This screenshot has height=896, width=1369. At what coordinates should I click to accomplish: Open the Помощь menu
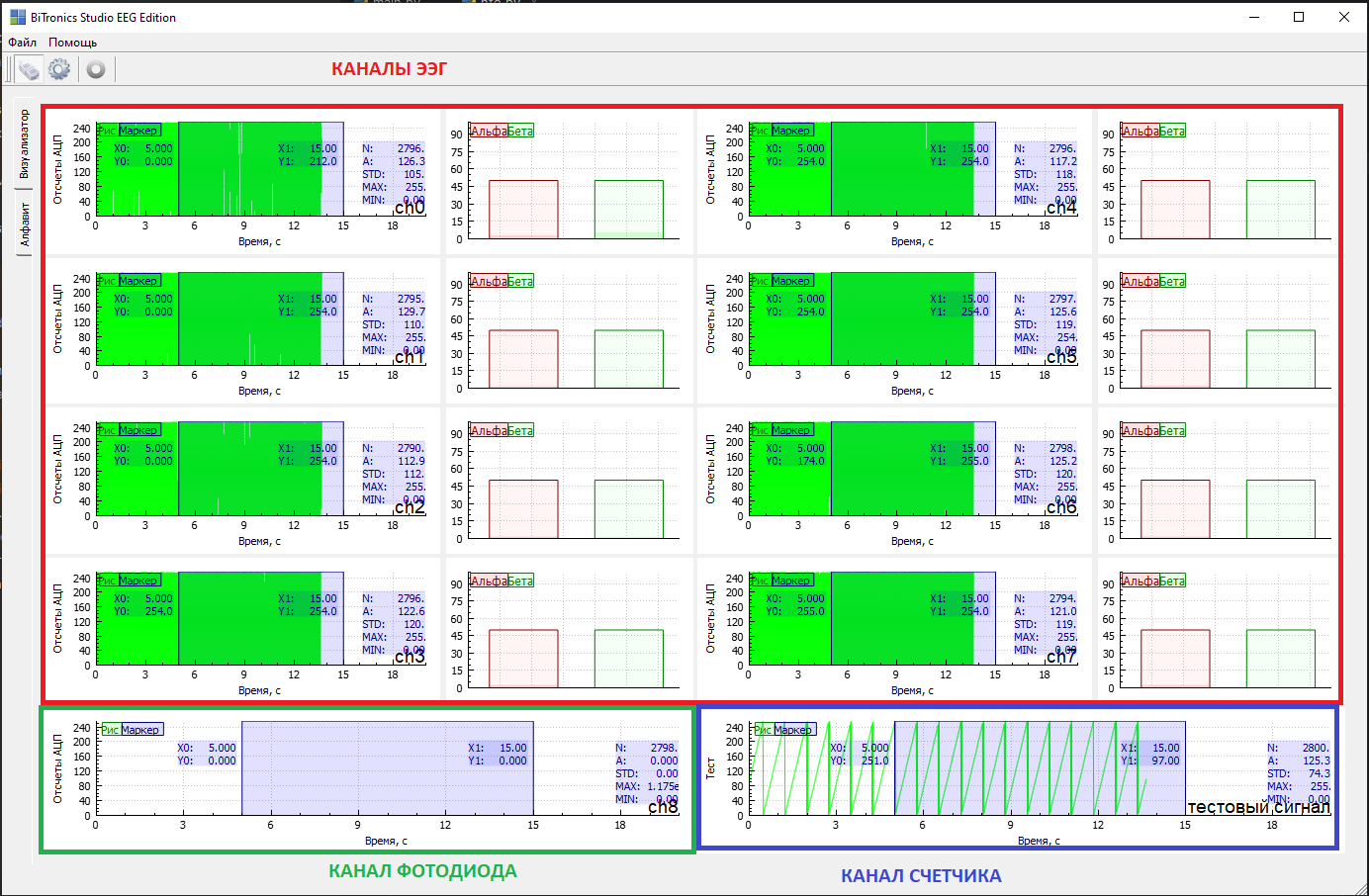tap(72, 43)
